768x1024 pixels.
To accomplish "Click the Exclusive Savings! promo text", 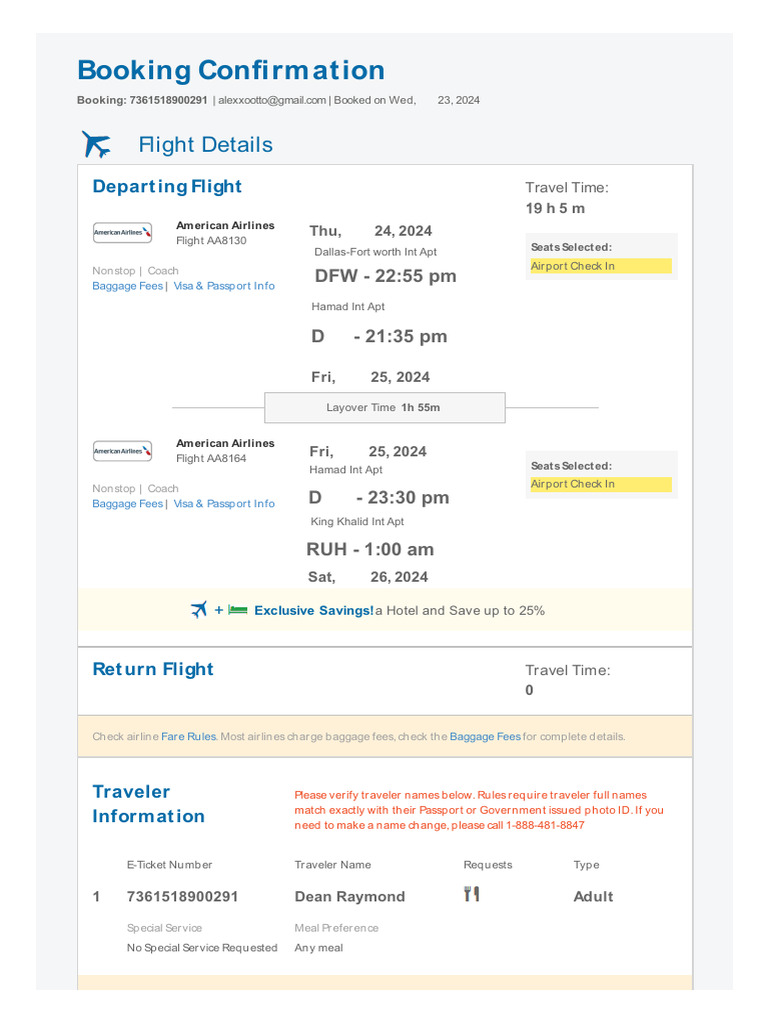I will [313, 611].
